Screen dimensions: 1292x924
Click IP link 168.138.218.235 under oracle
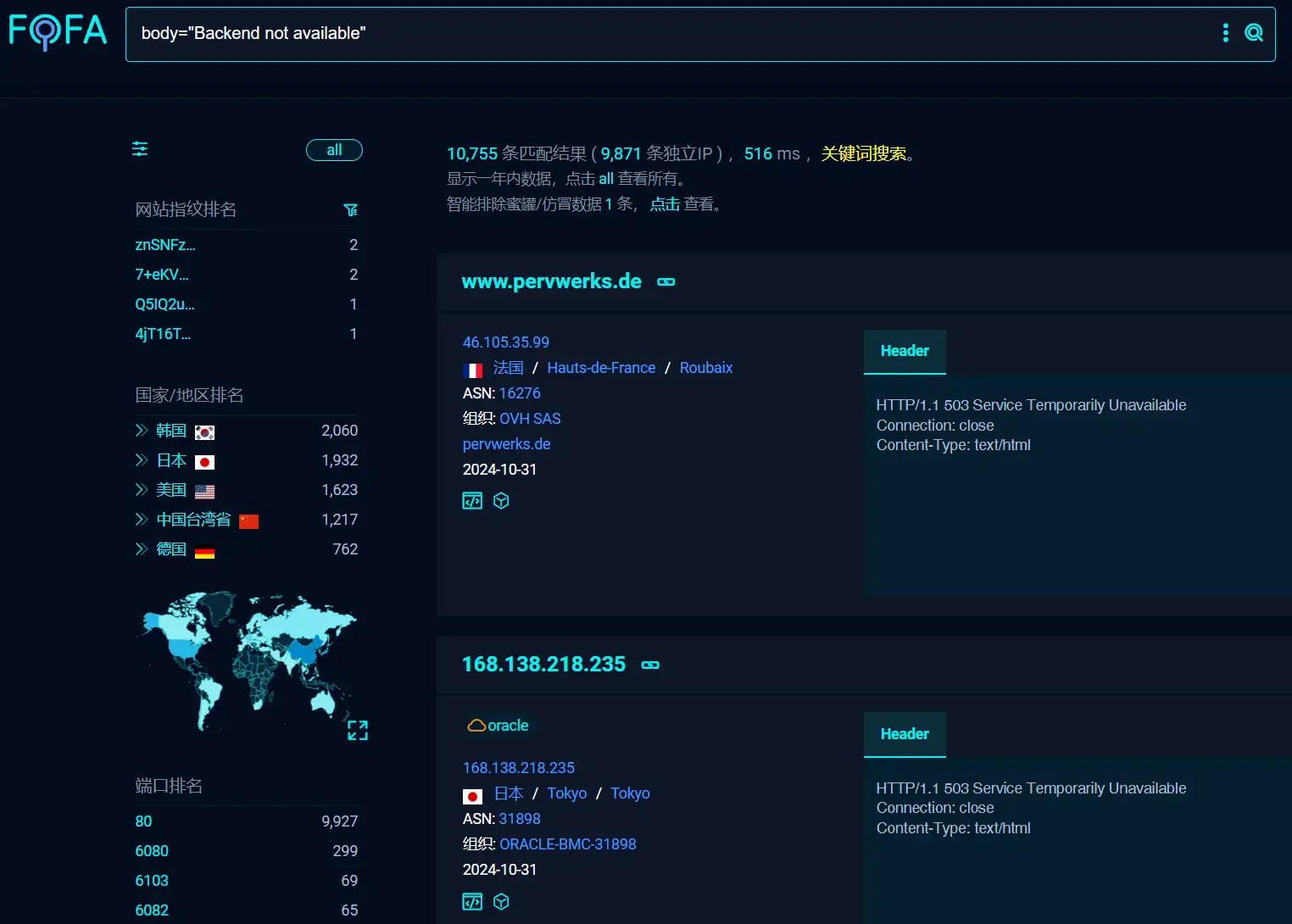518,768
